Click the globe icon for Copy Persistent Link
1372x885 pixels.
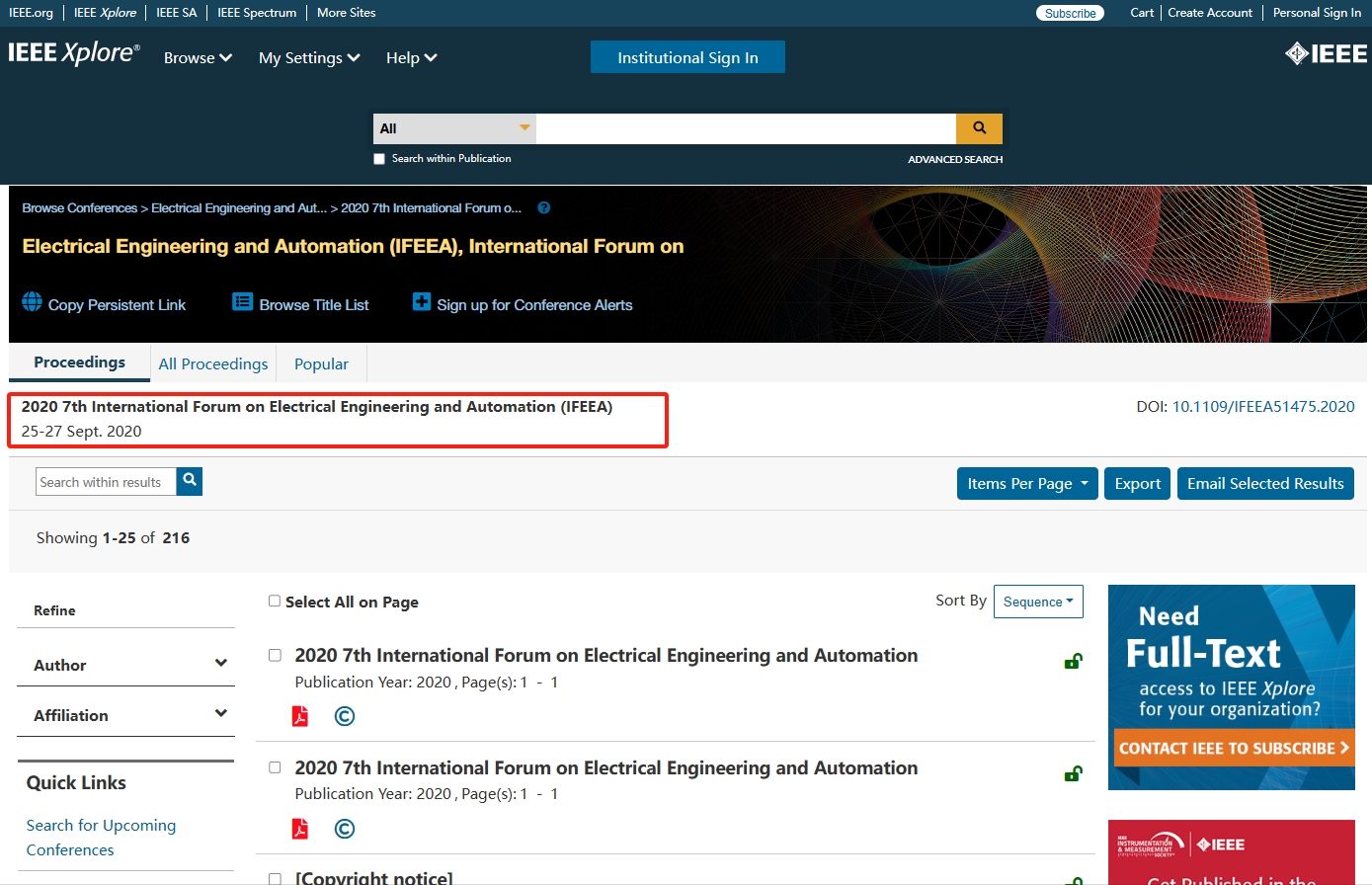33,301
